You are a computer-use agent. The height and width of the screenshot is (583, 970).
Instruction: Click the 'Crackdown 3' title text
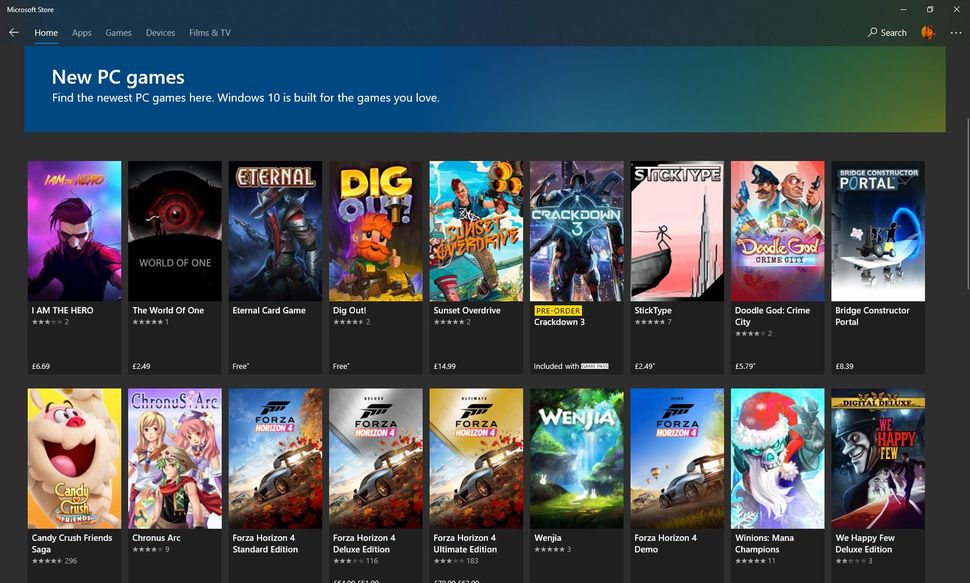(559, 322)
